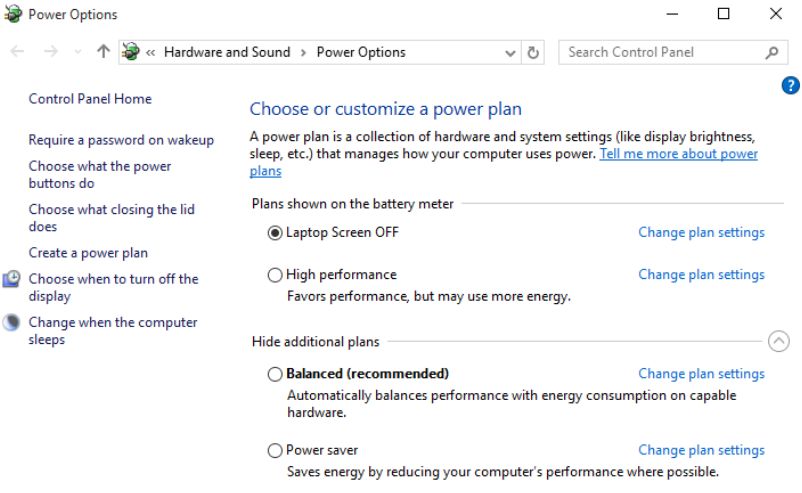Select the High performance power plan
The height and width of the screenshot is (493, 802).
(x=275, y=275)
